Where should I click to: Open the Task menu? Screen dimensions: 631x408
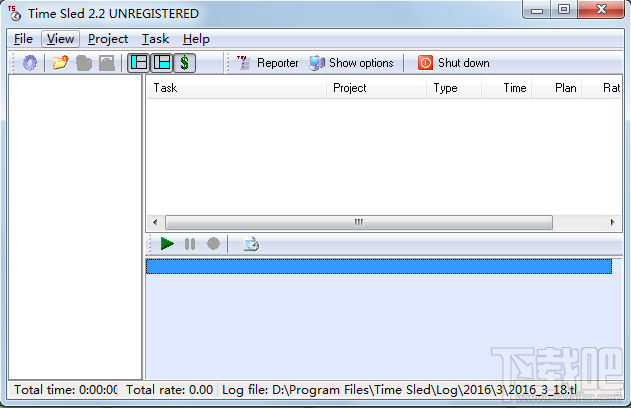155,39
